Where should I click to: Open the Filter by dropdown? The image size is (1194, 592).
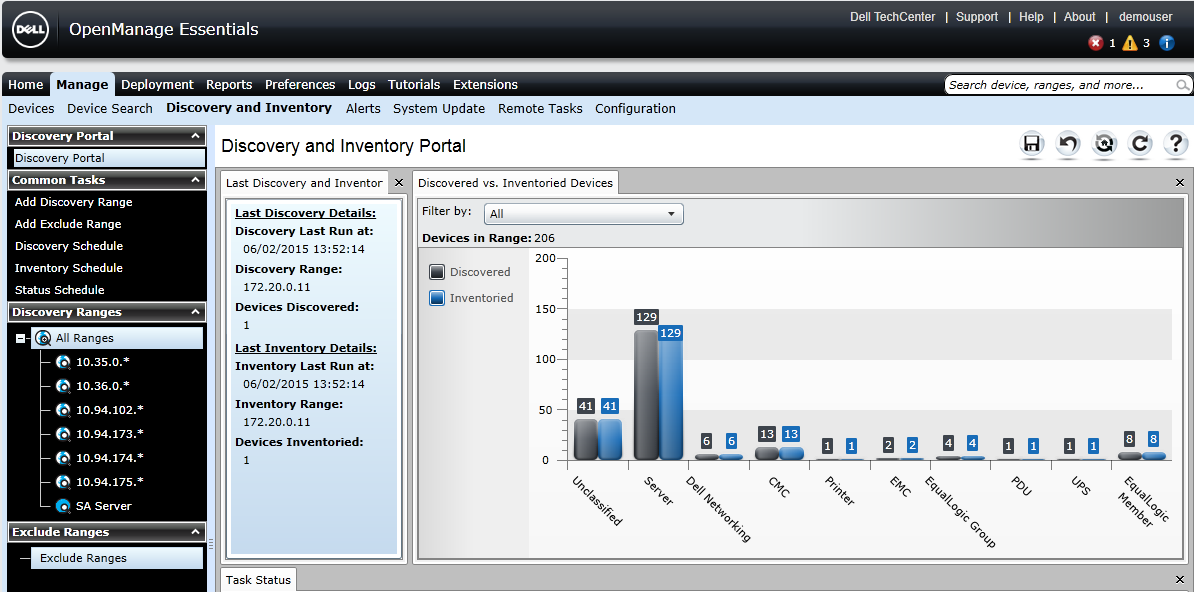pos(586,214)
